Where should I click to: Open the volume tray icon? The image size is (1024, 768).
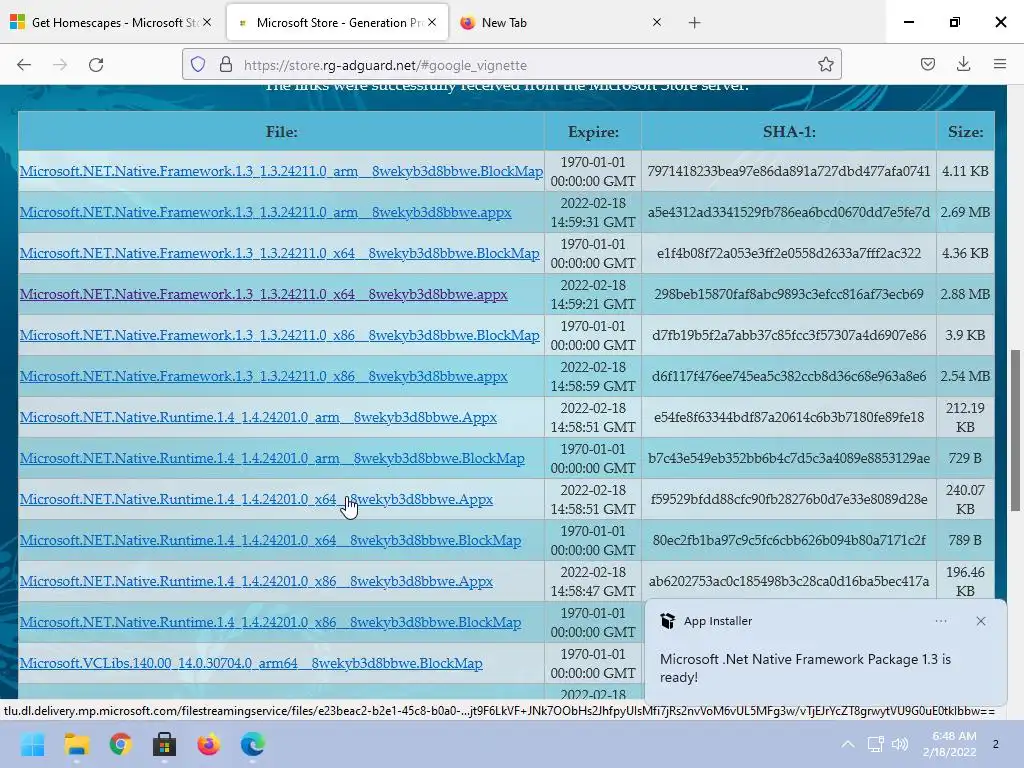point(900,744)
